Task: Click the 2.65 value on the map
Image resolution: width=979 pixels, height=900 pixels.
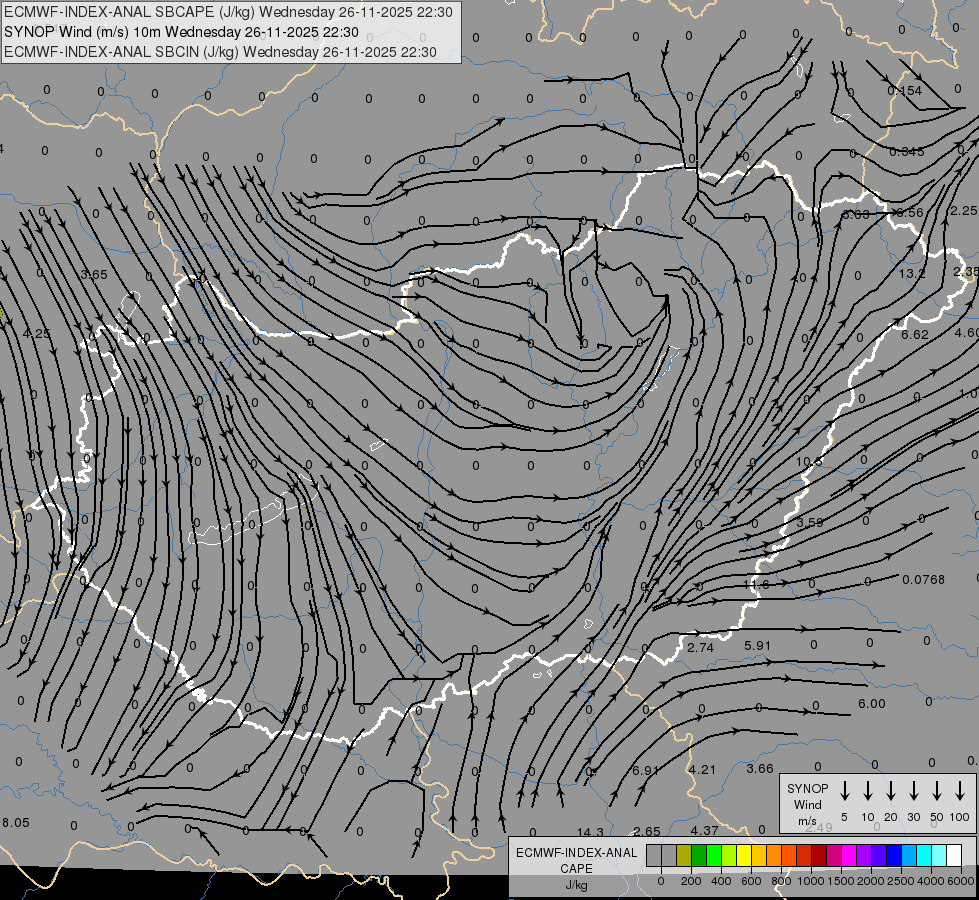Action: (647, 831)
